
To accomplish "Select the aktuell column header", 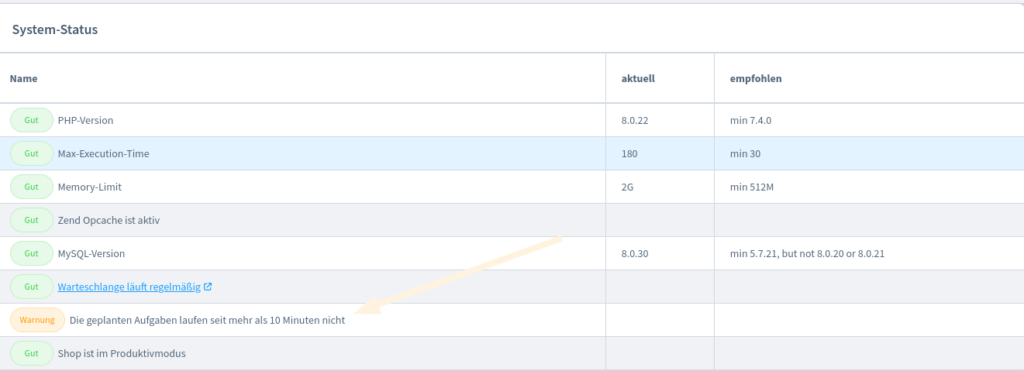I will point(638,78).
